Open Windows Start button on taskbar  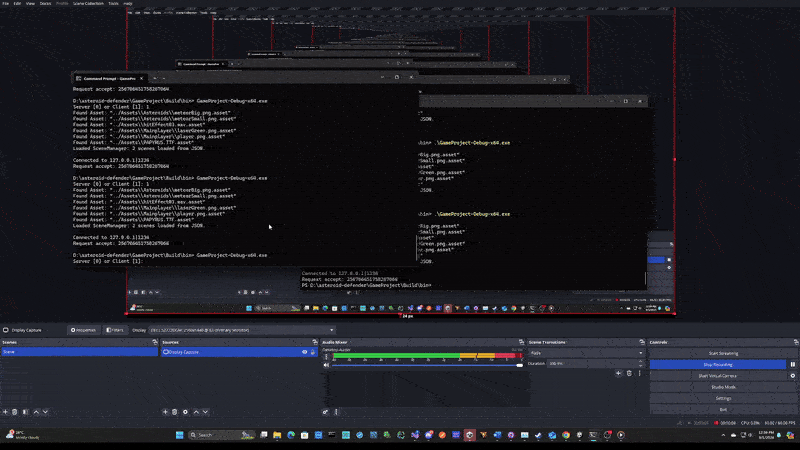[180, 435]
